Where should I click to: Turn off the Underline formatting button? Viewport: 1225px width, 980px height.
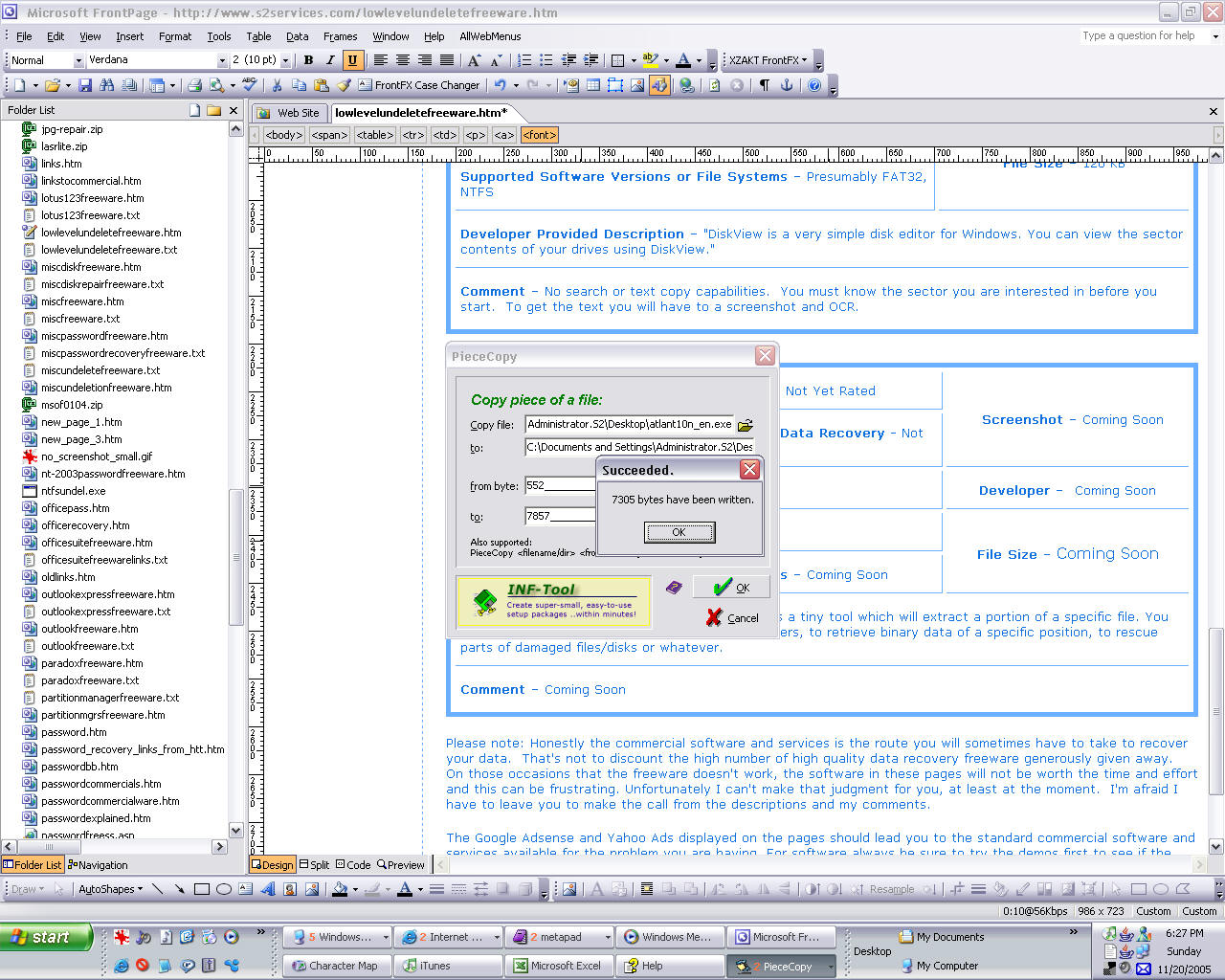pos(352,60)
